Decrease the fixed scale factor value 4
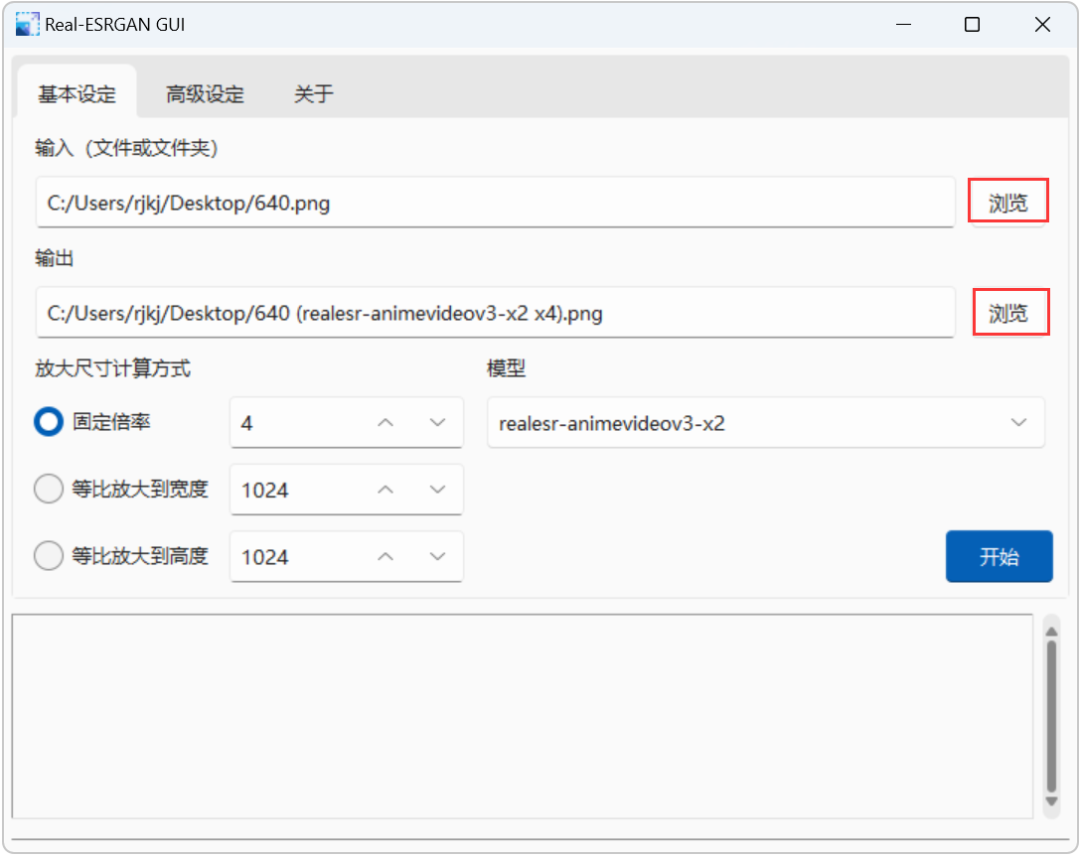 pos(437,422)
